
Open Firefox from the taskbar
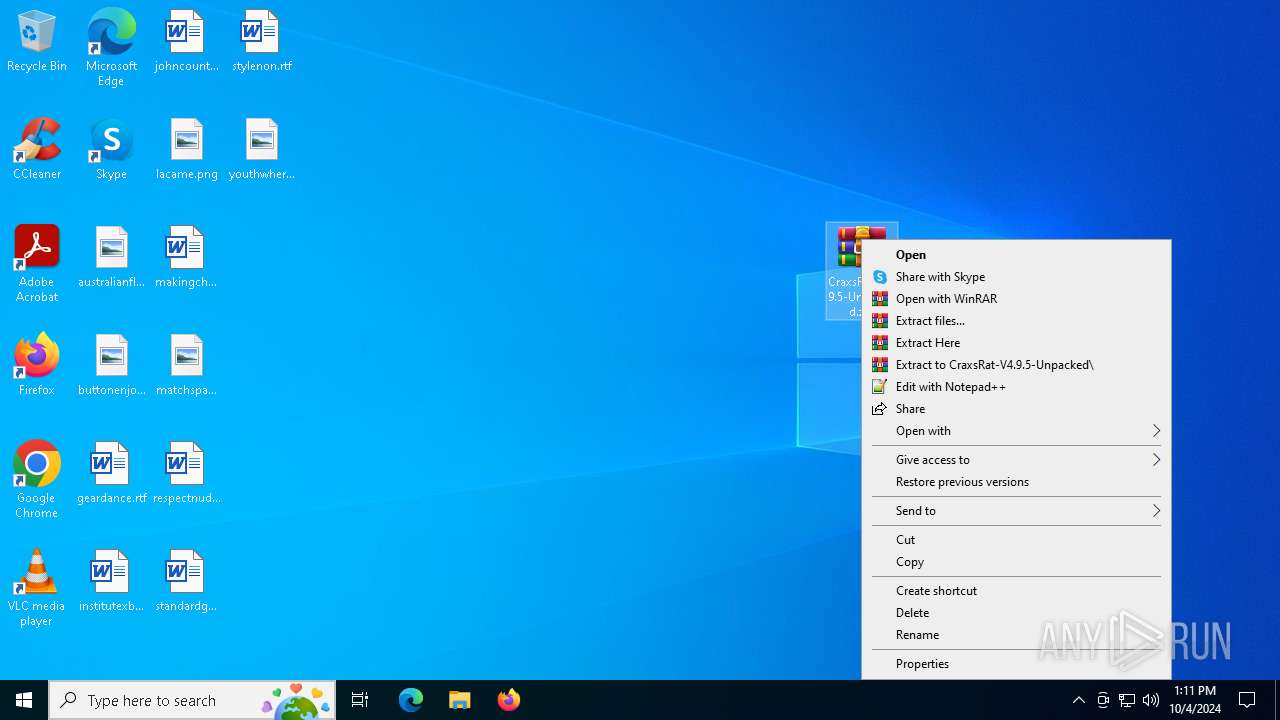tap(508, 700)
